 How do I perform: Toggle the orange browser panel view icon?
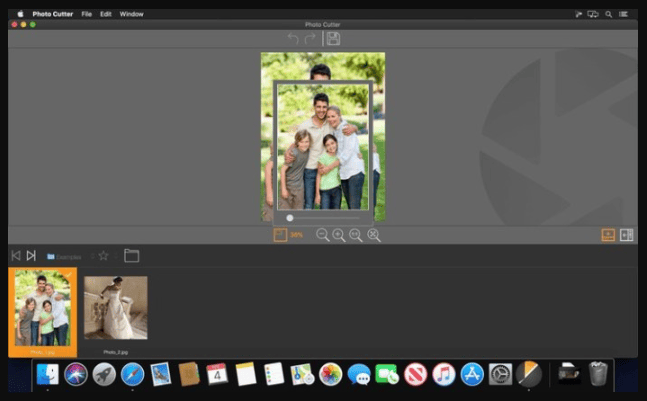coord(608,235)
